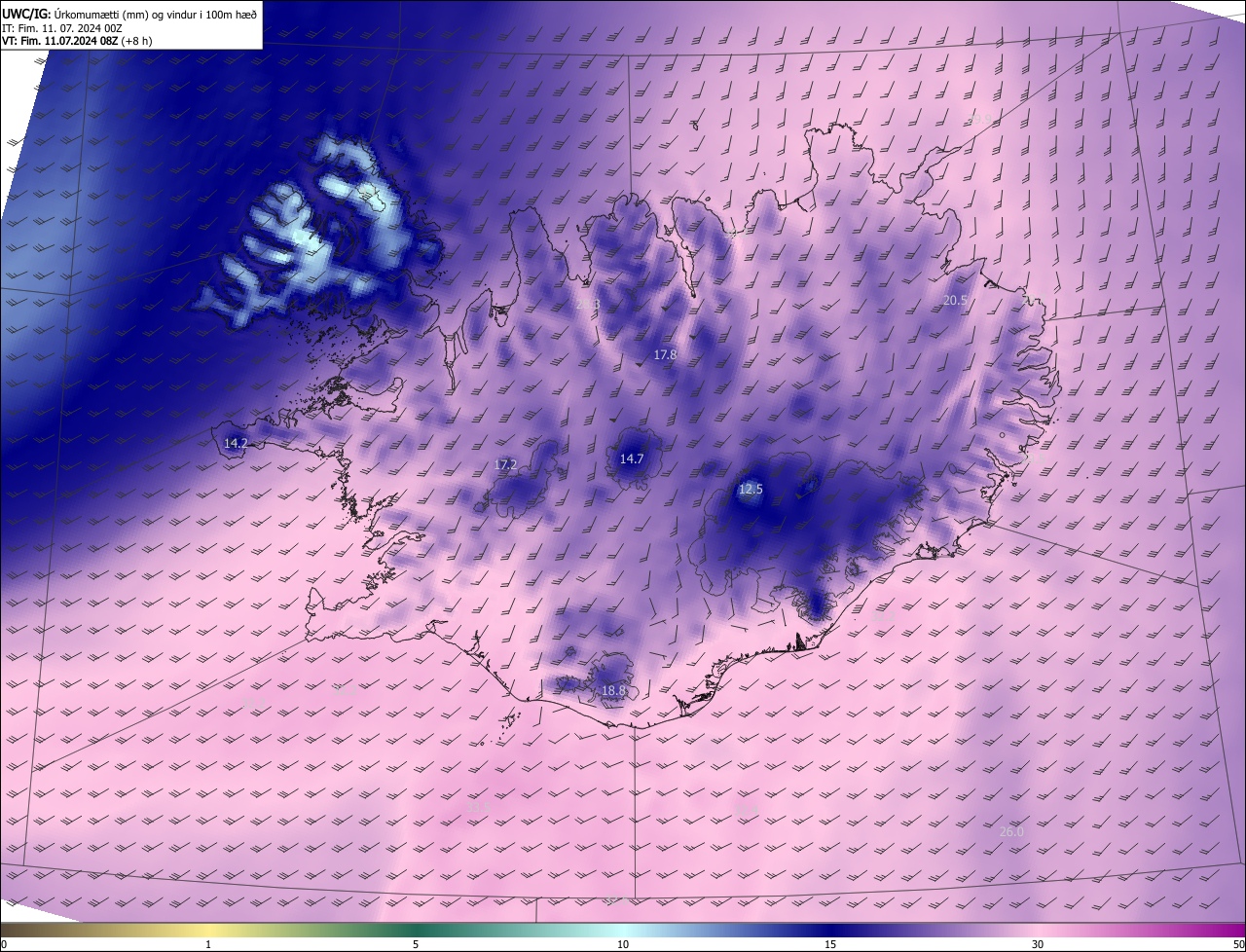Click the 10 tick label on the color scale
1246x952 pixels.
(623, 944)
